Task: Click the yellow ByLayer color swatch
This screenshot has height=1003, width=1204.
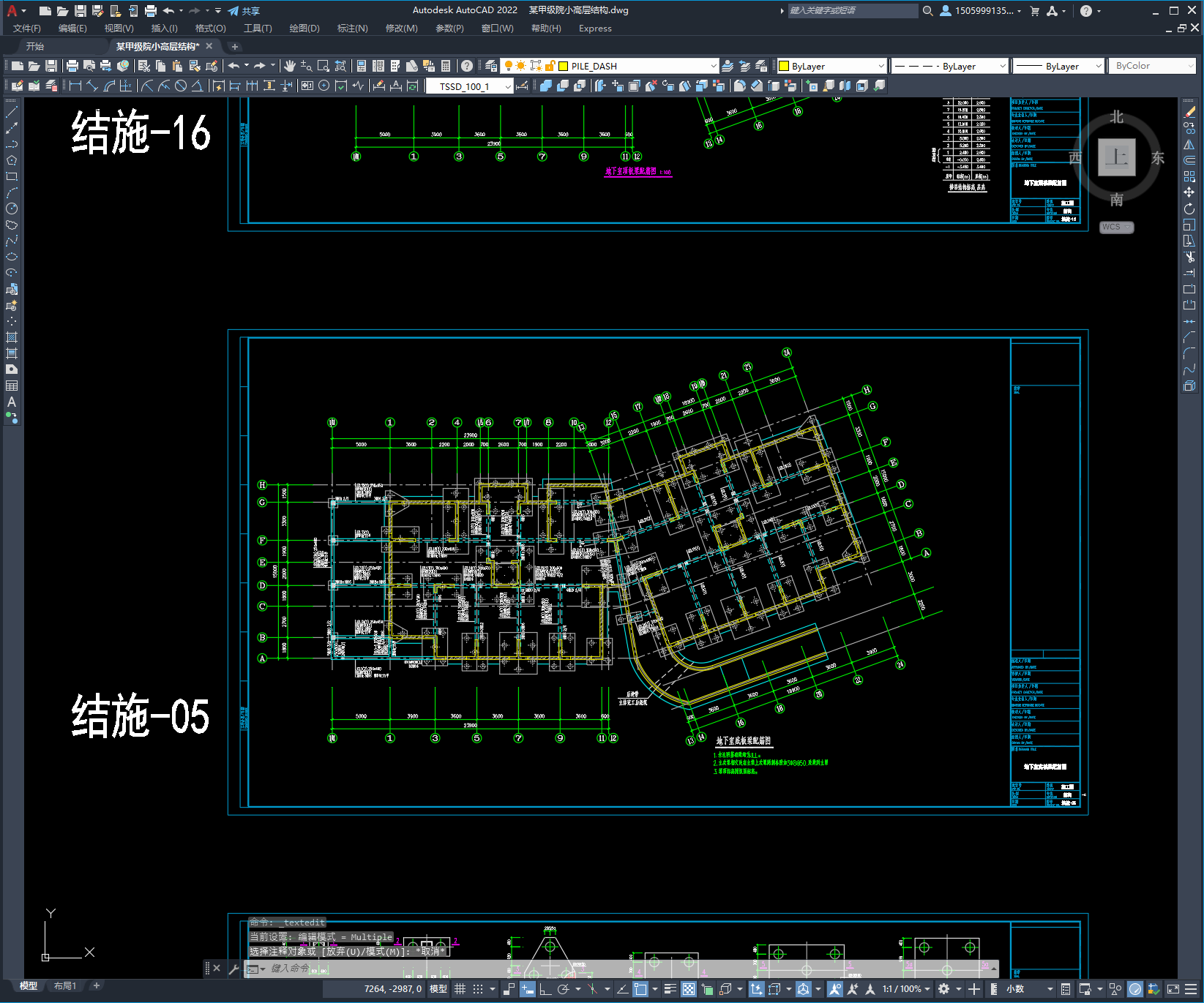Action: click(x=784, y=66)
